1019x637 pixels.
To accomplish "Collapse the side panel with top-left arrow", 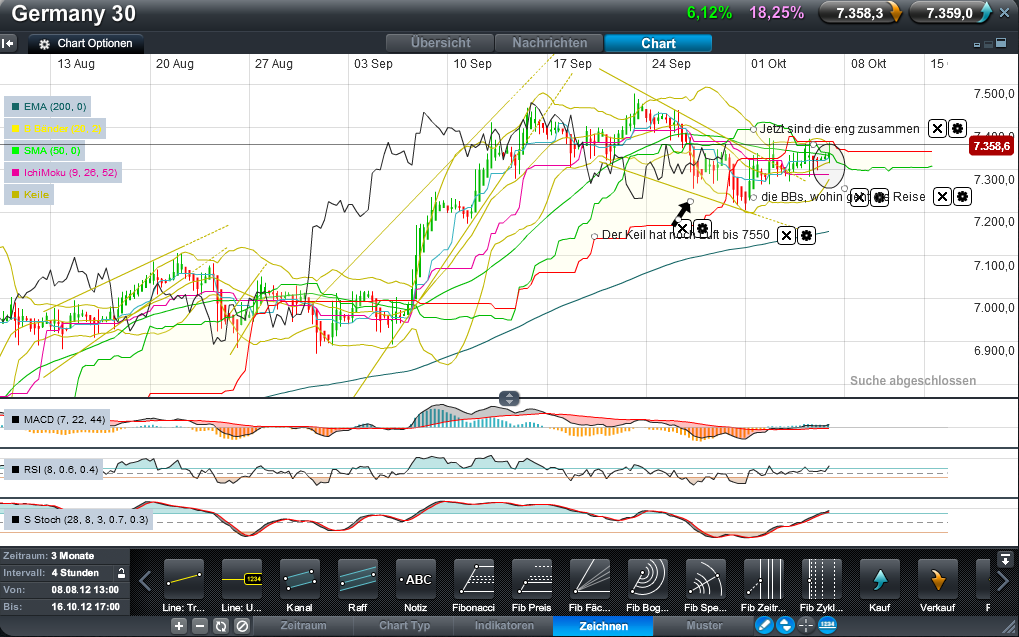I will [x=8, y=44].
